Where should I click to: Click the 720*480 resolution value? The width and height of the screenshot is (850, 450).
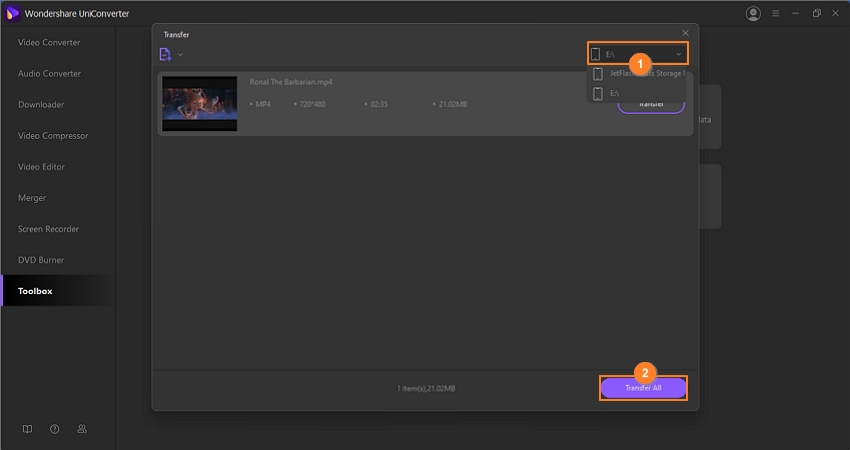(x=312, y=104)
